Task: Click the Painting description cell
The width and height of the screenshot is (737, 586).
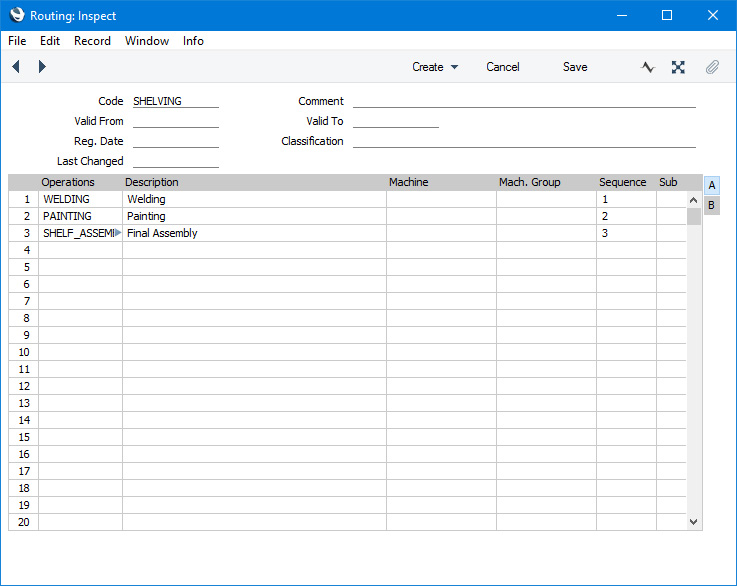Action: coord(254,216)
